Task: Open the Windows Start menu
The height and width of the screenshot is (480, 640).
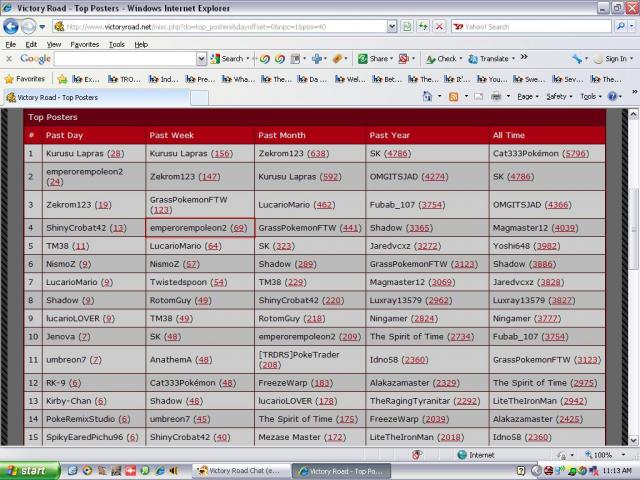Action: (x=27, y=470)
